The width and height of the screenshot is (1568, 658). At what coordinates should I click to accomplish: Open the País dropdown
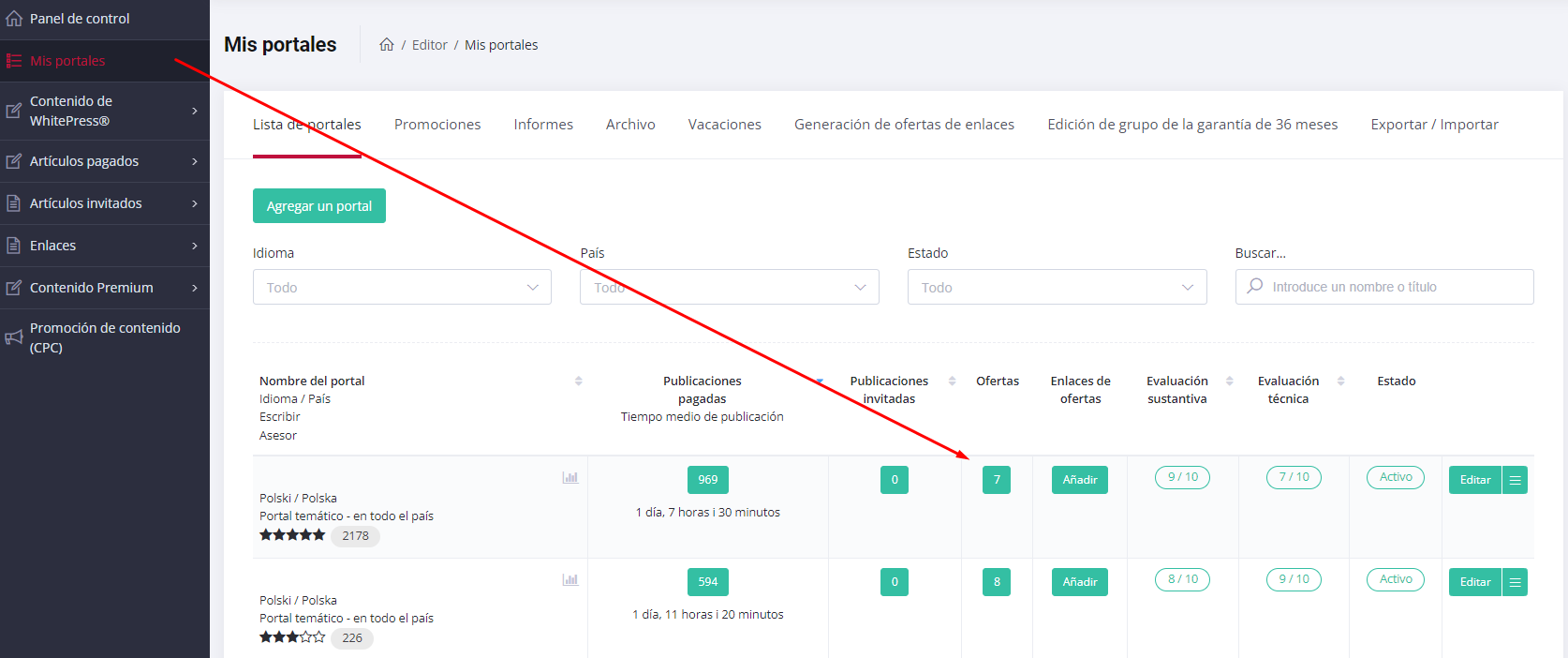(x=730, y=287)
